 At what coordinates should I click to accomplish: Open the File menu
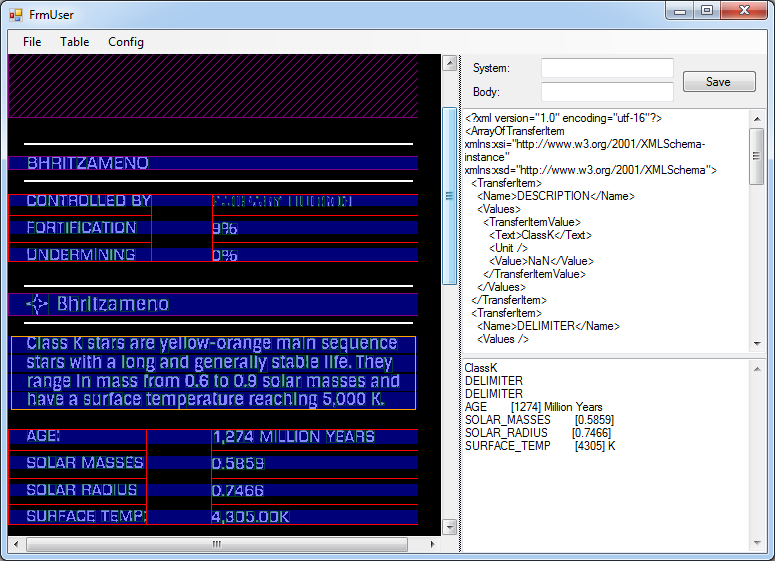[32, 42]
